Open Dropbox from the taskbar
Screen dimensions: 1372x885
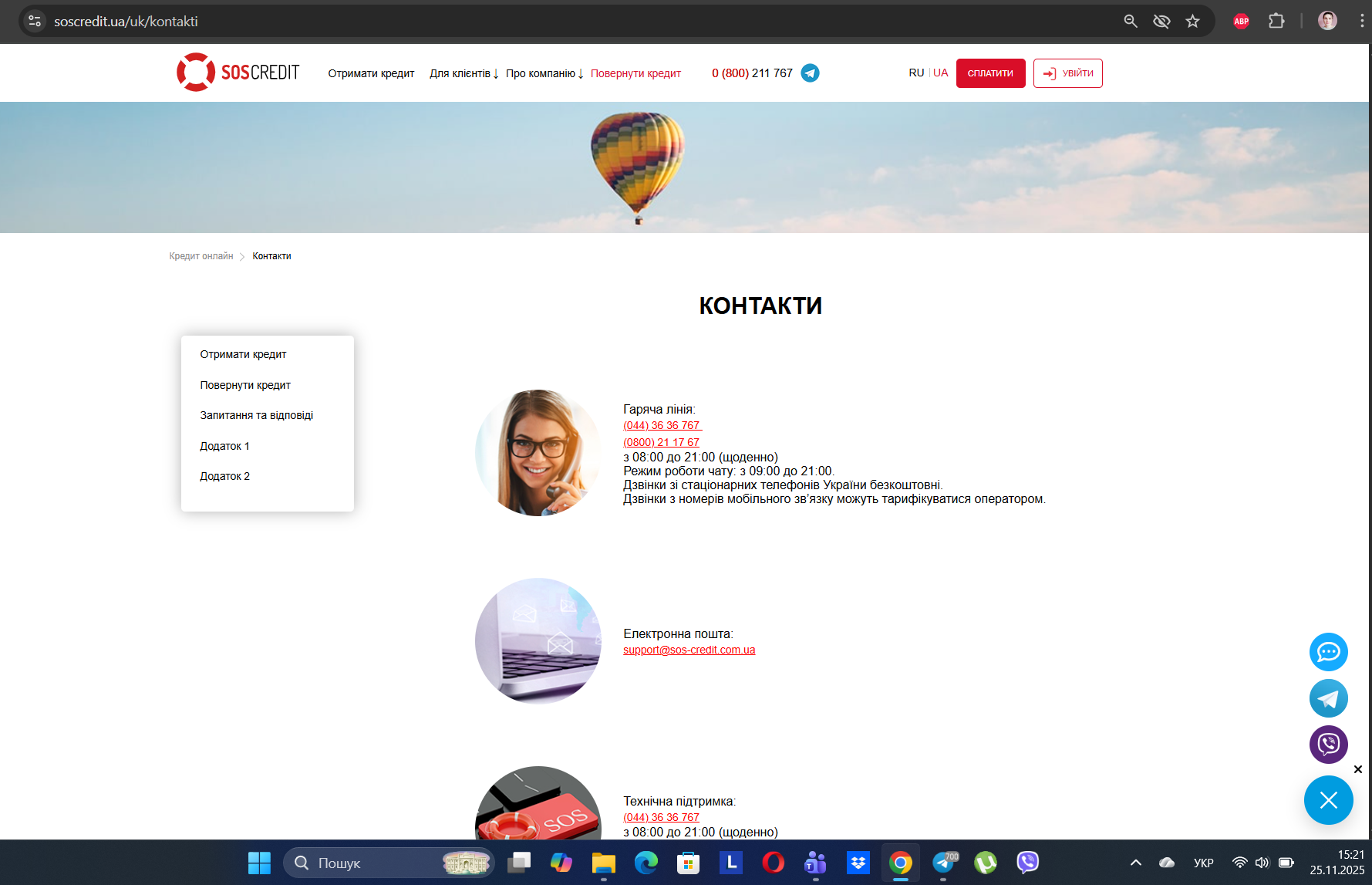tap(858, 863)
